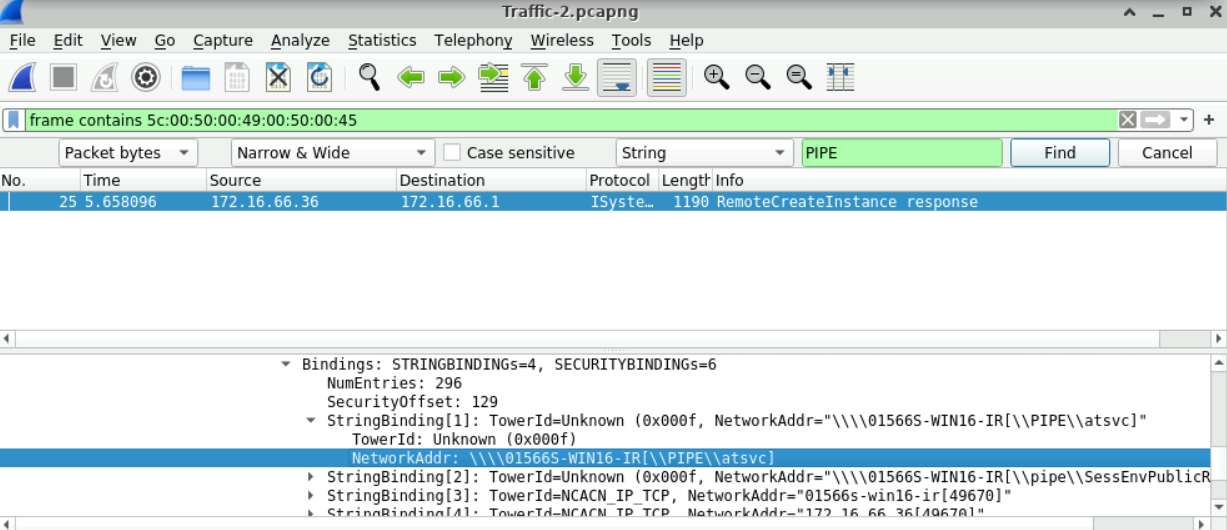Sort by the Source column header
The height and width of the screenshot is (530, 1227).
(301, 180)
